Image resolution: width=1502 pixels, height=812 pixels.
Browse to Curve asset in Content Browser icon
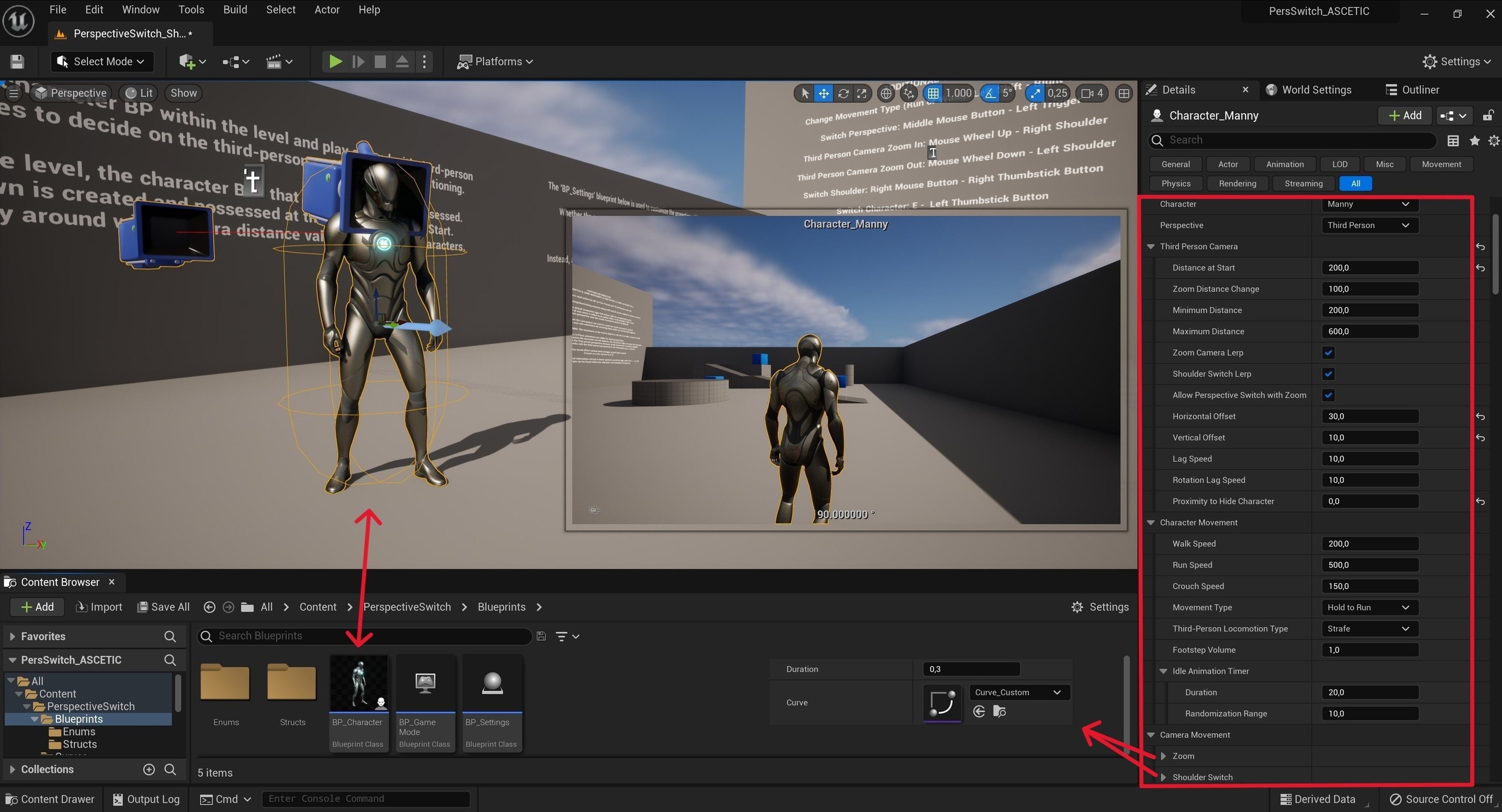[1000, 712]
